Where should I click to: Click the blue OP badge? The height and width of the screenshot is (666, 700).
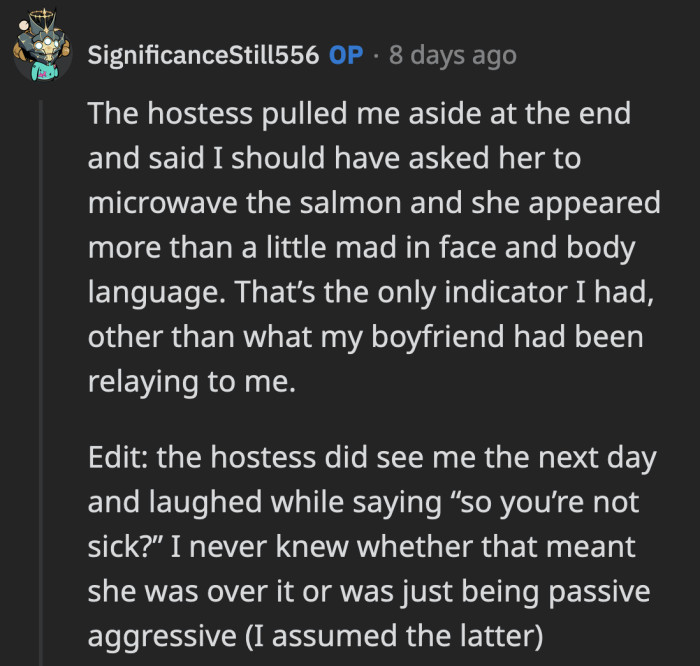point(346,55)
